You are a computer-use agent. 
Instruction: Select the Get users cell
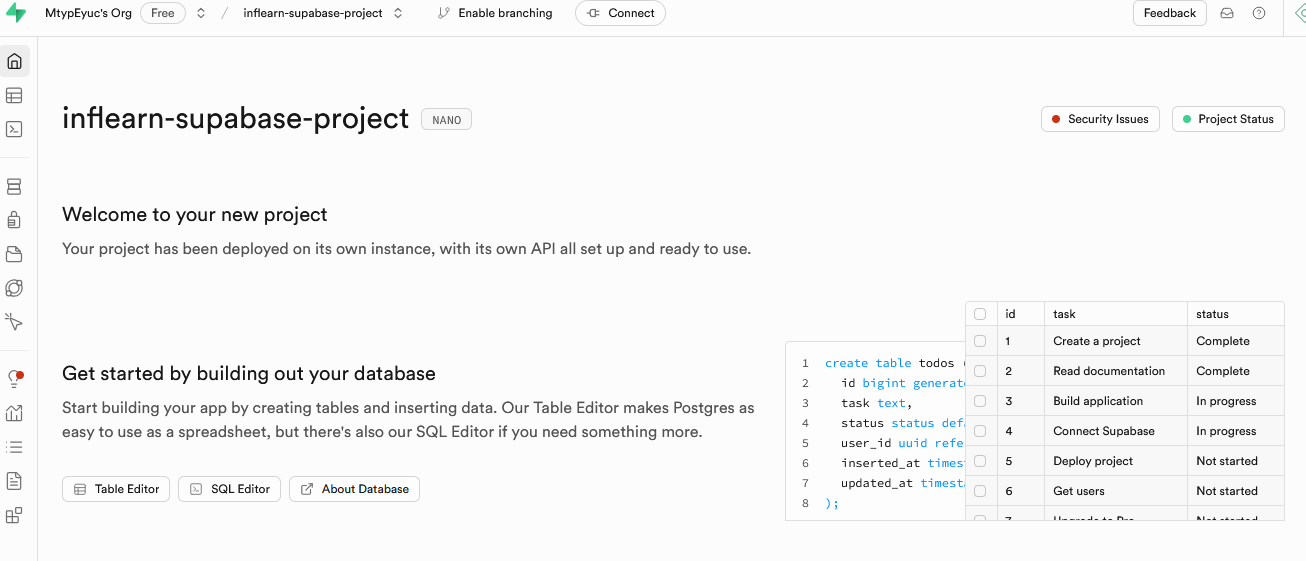tap(1116, 491)
